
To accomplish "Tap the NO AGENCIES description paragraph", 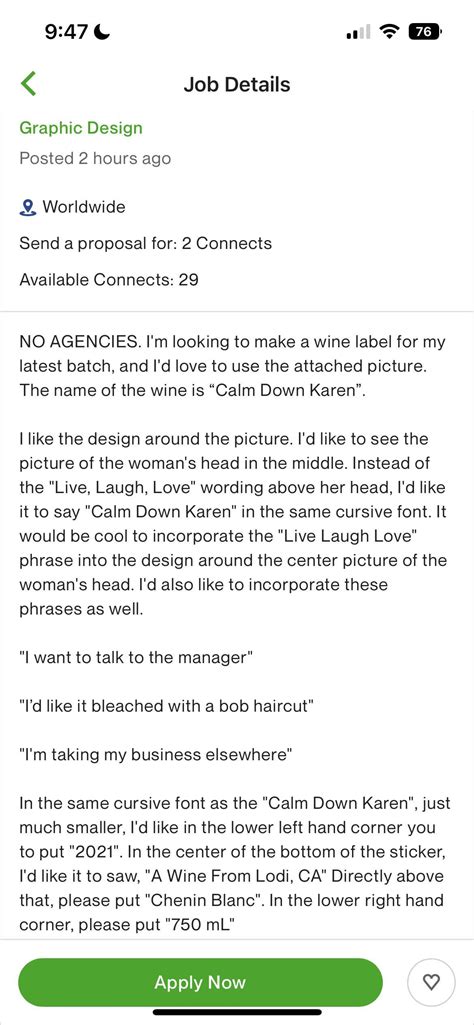I will point(233,366).
